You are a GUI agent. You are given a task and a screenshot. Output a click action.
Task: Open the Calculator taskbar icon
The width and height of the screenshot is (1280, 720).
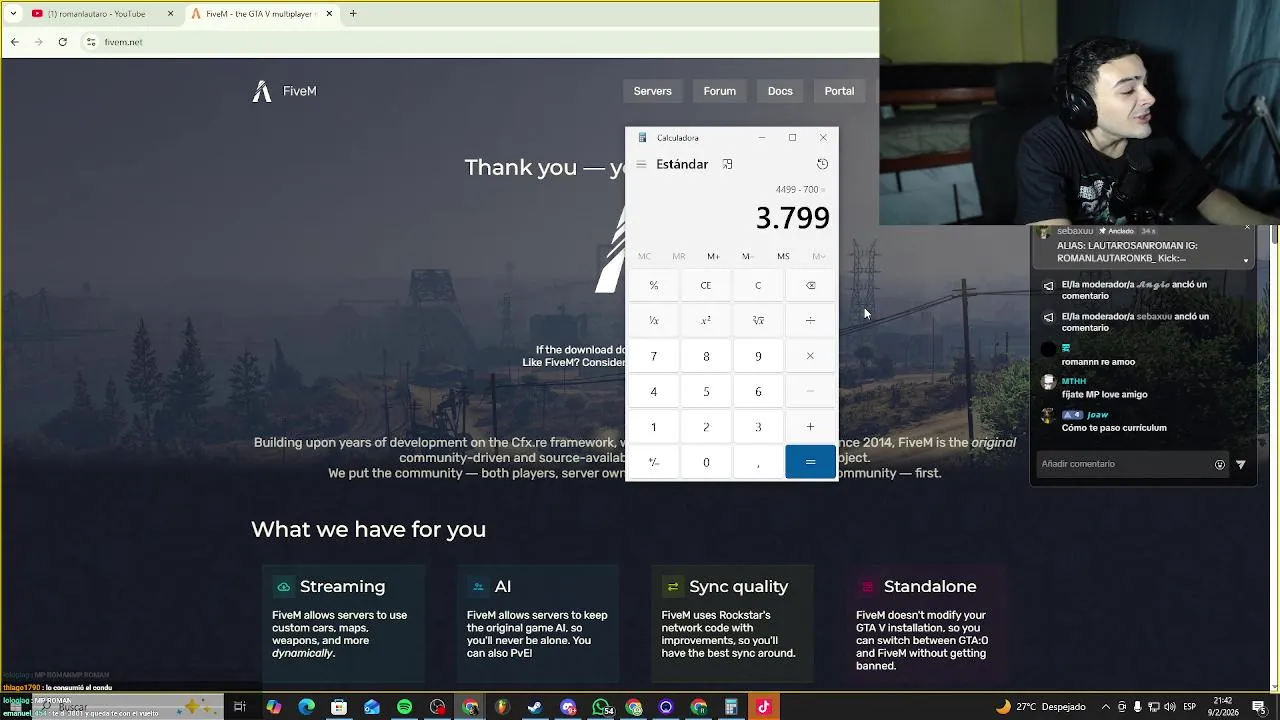click(x=731, y=707)
